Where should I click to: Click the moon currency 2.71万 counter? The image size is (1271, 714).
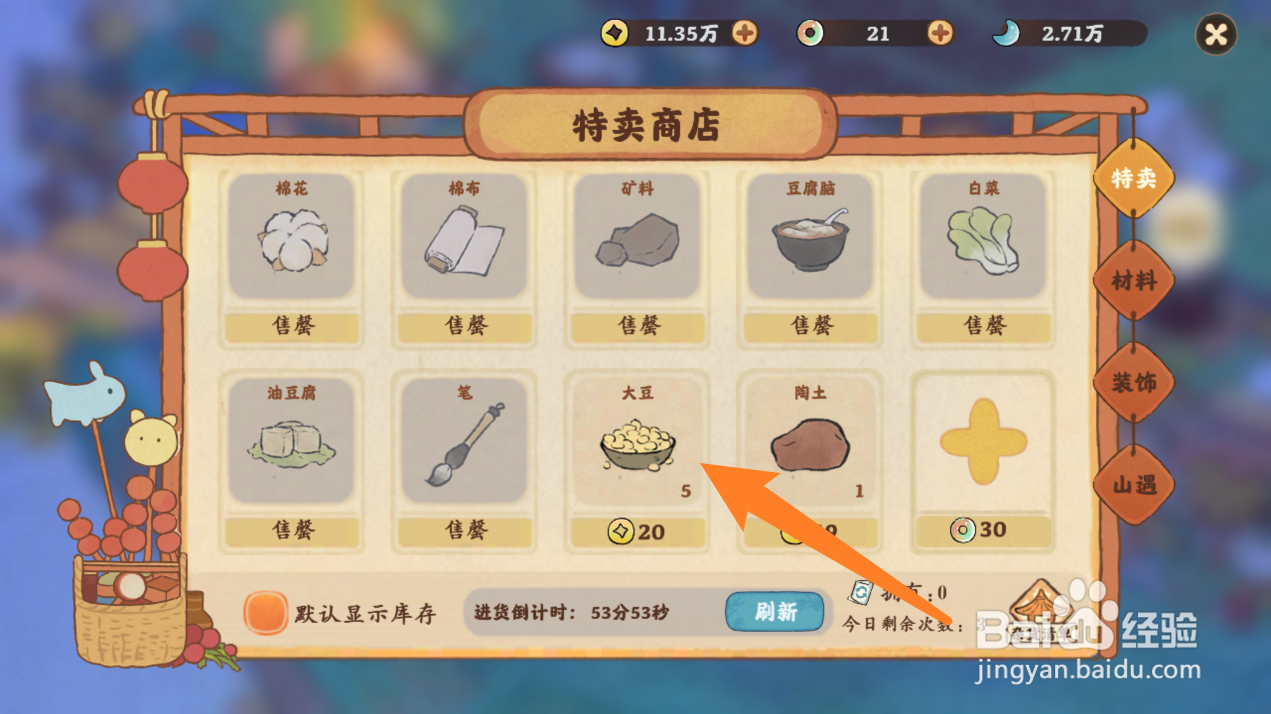[1070, 34]
